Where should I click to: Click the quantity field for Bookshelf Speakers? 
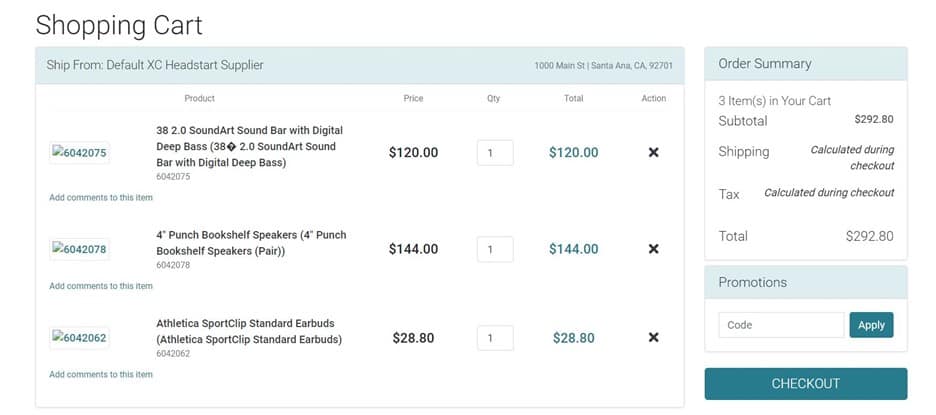click(x=495, y=249)
